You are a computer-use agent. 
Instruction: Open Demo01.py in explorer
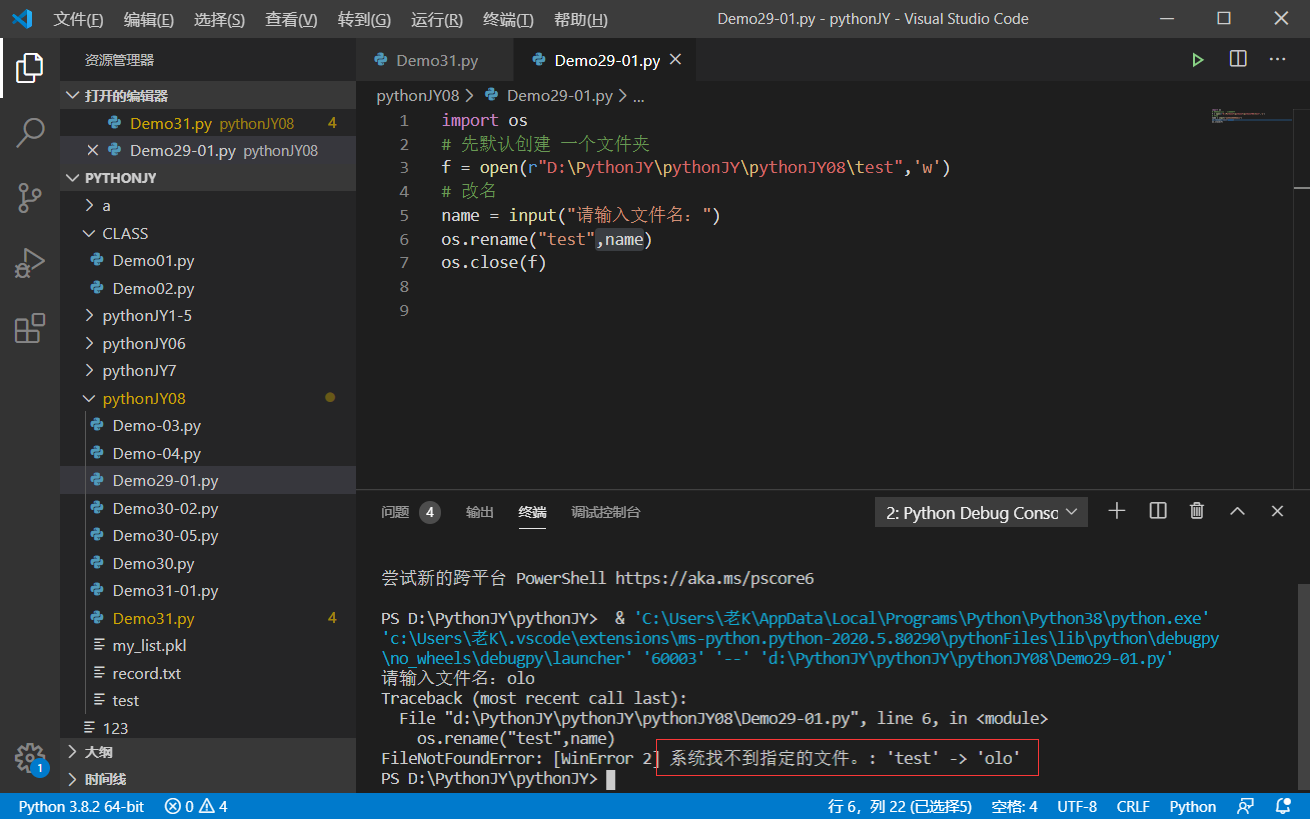coord(208,260)
